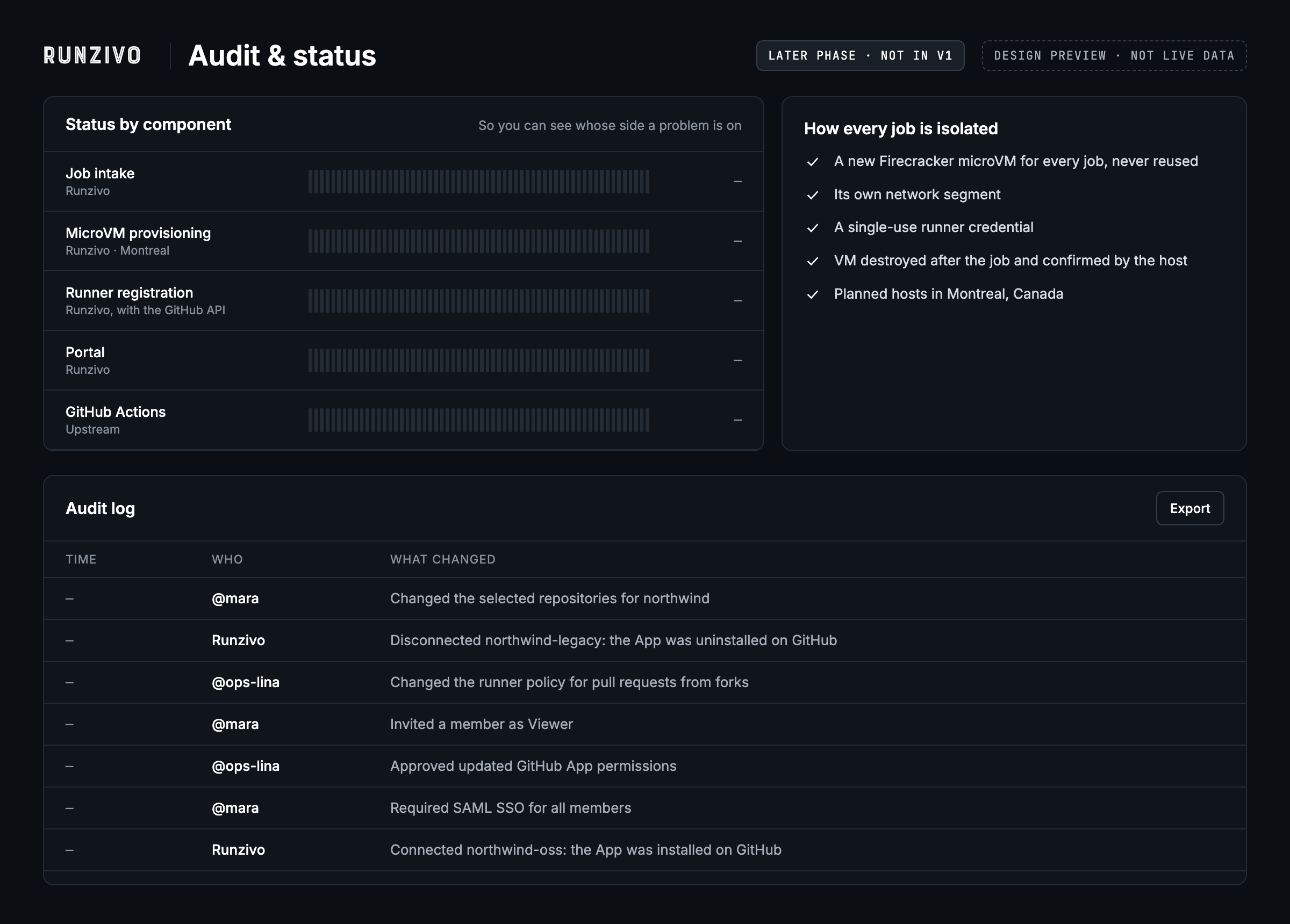Click the checkmark beside VM destroyed item
Screen dimensions: 1290x924
coord(812,261)
